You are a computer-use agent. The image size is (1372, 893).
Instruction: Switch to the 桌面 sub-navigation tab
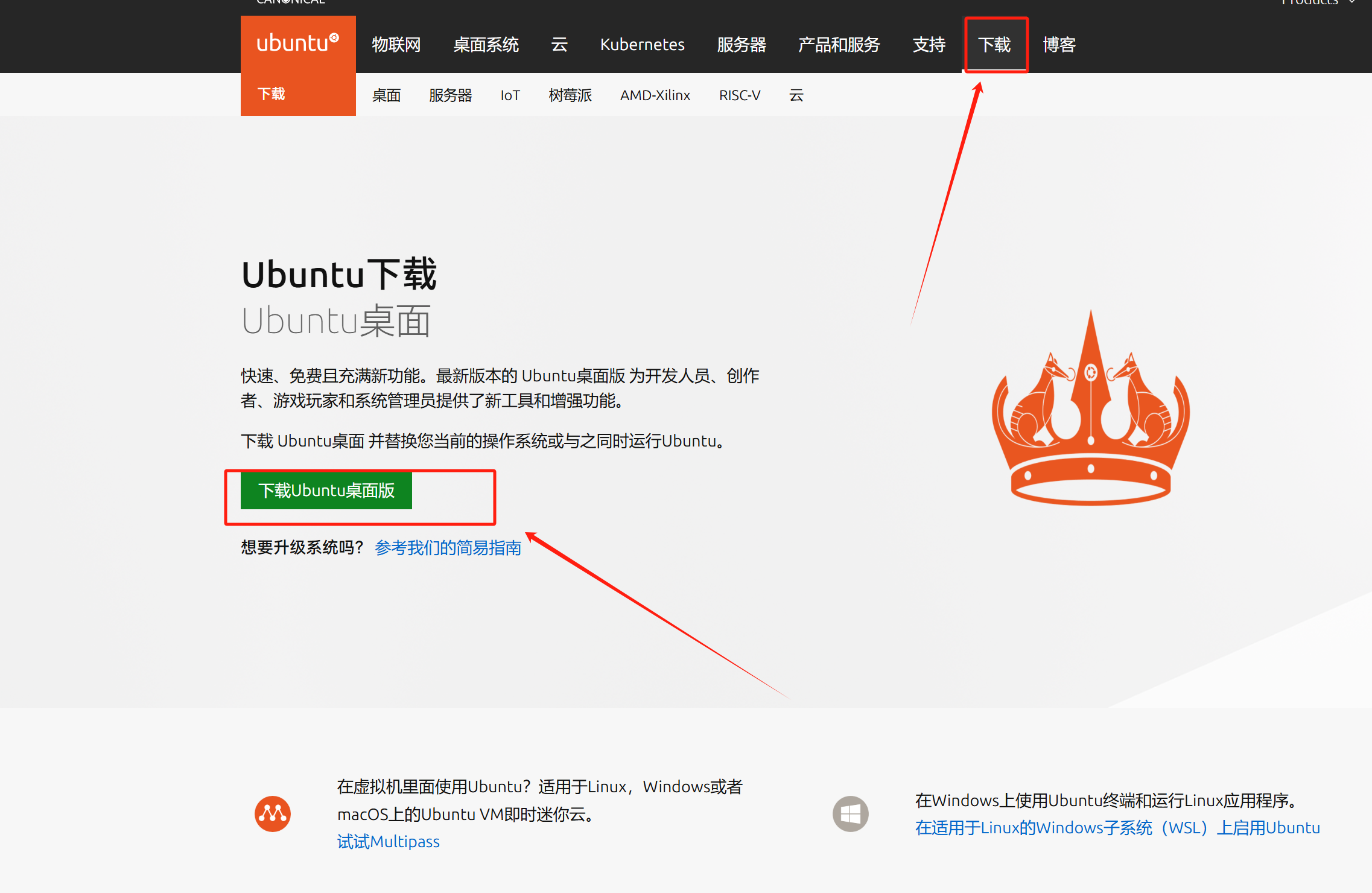tap(387, 95)
